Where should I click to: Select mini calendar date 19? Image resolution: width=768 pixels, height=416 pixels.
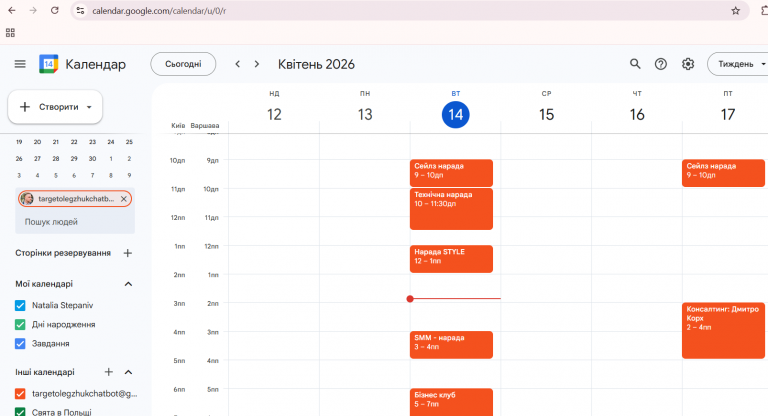[19, 142]
